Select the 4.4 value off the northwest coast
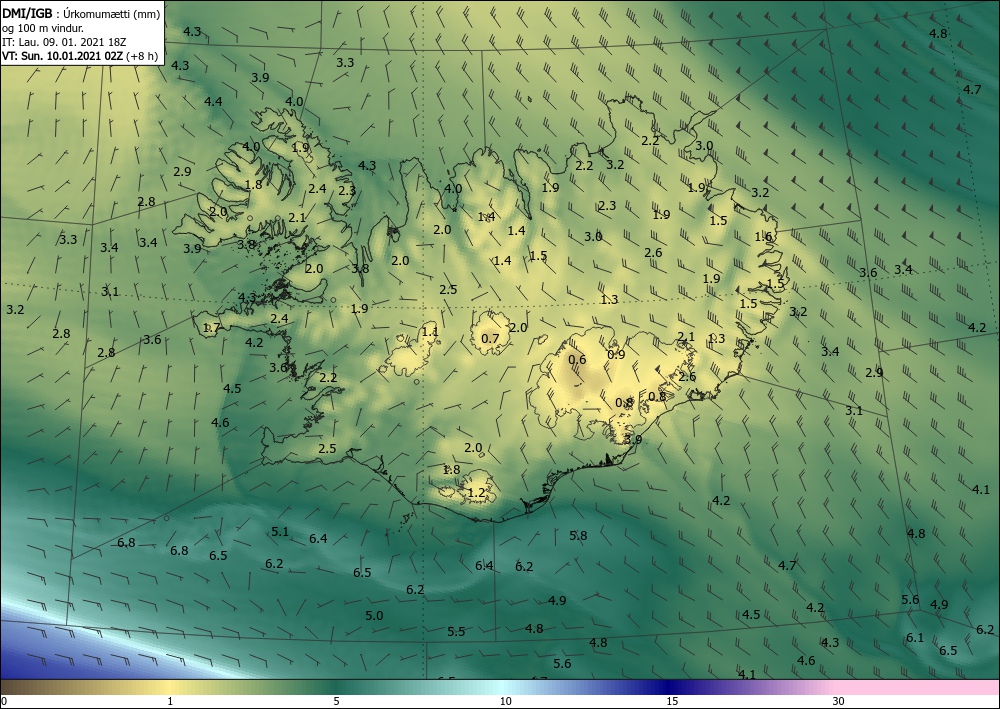1000x709 pixels. point(213,101)
